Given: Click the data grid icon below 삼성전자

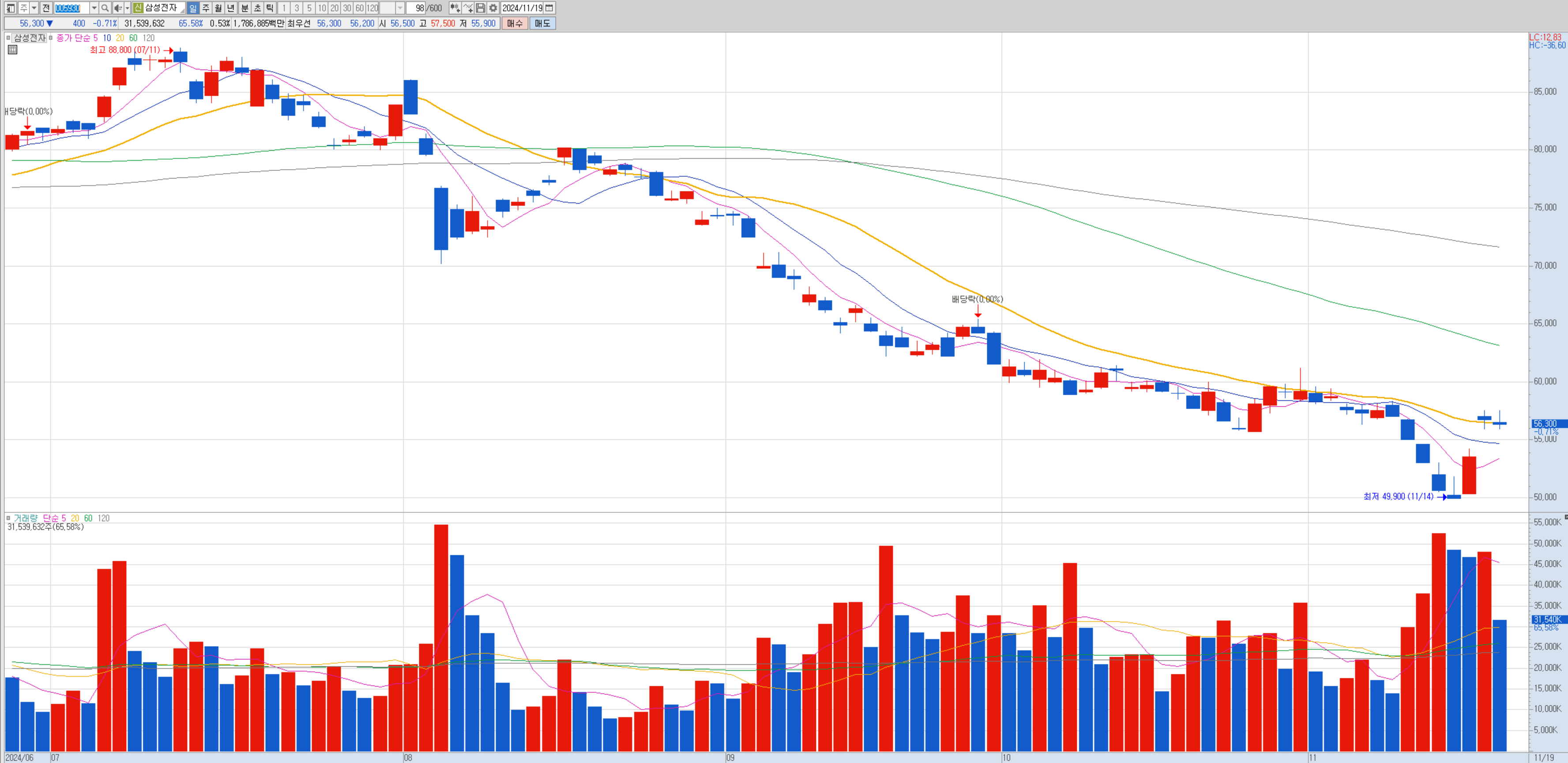Looking at the screenshot, I should tap(12, 50).
